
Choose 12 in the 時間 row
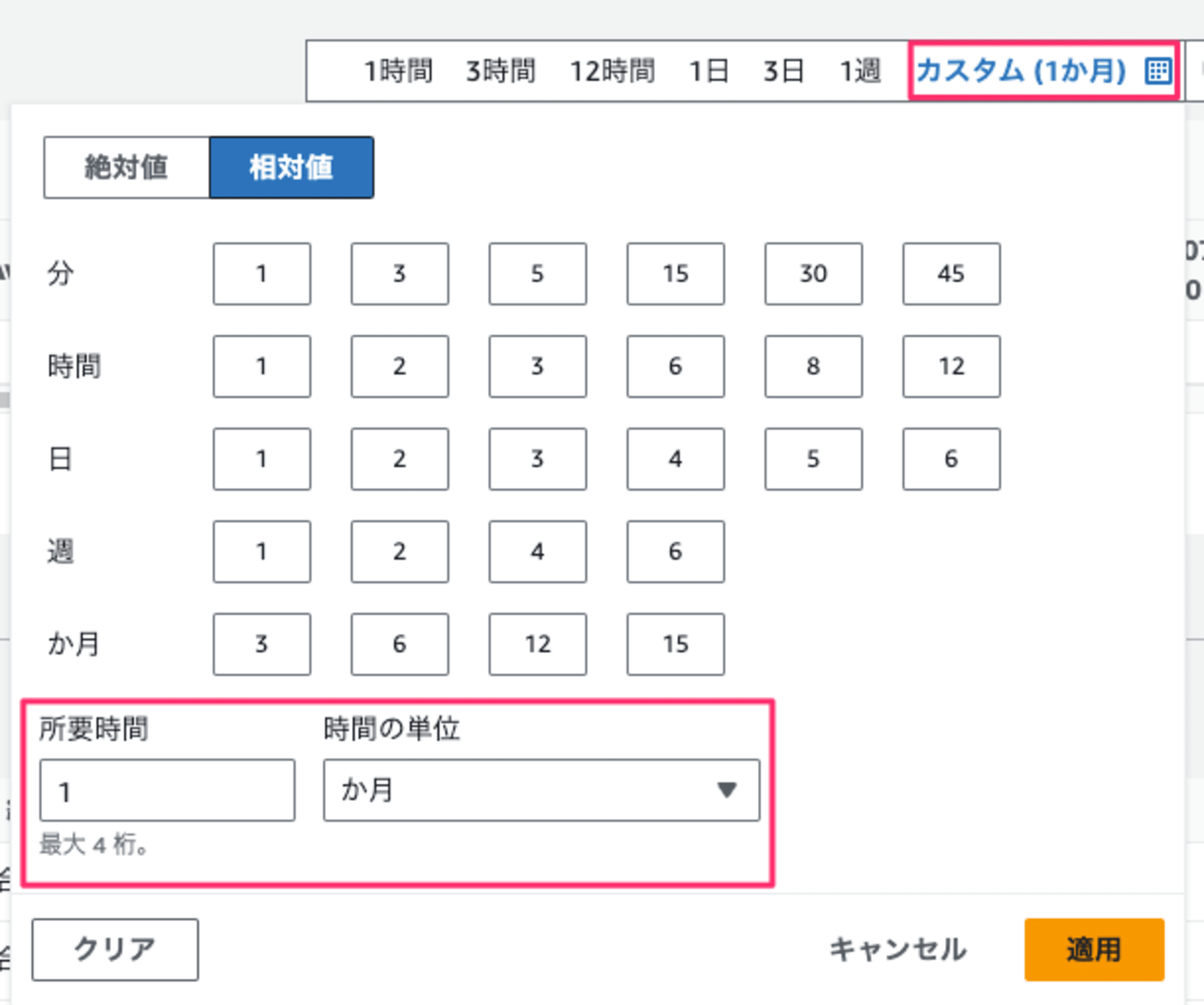coord(951,367)
